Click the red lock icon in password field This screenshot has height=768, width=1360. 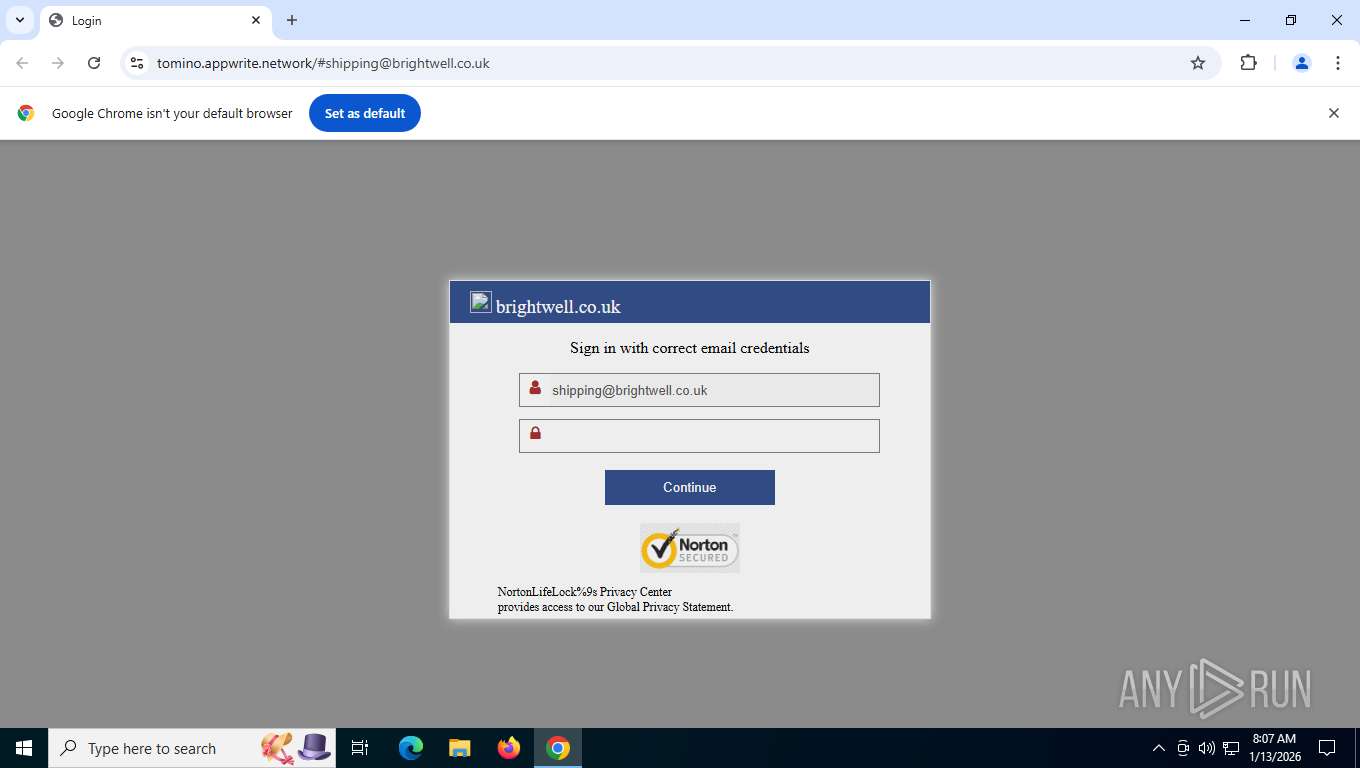[535, 433]
